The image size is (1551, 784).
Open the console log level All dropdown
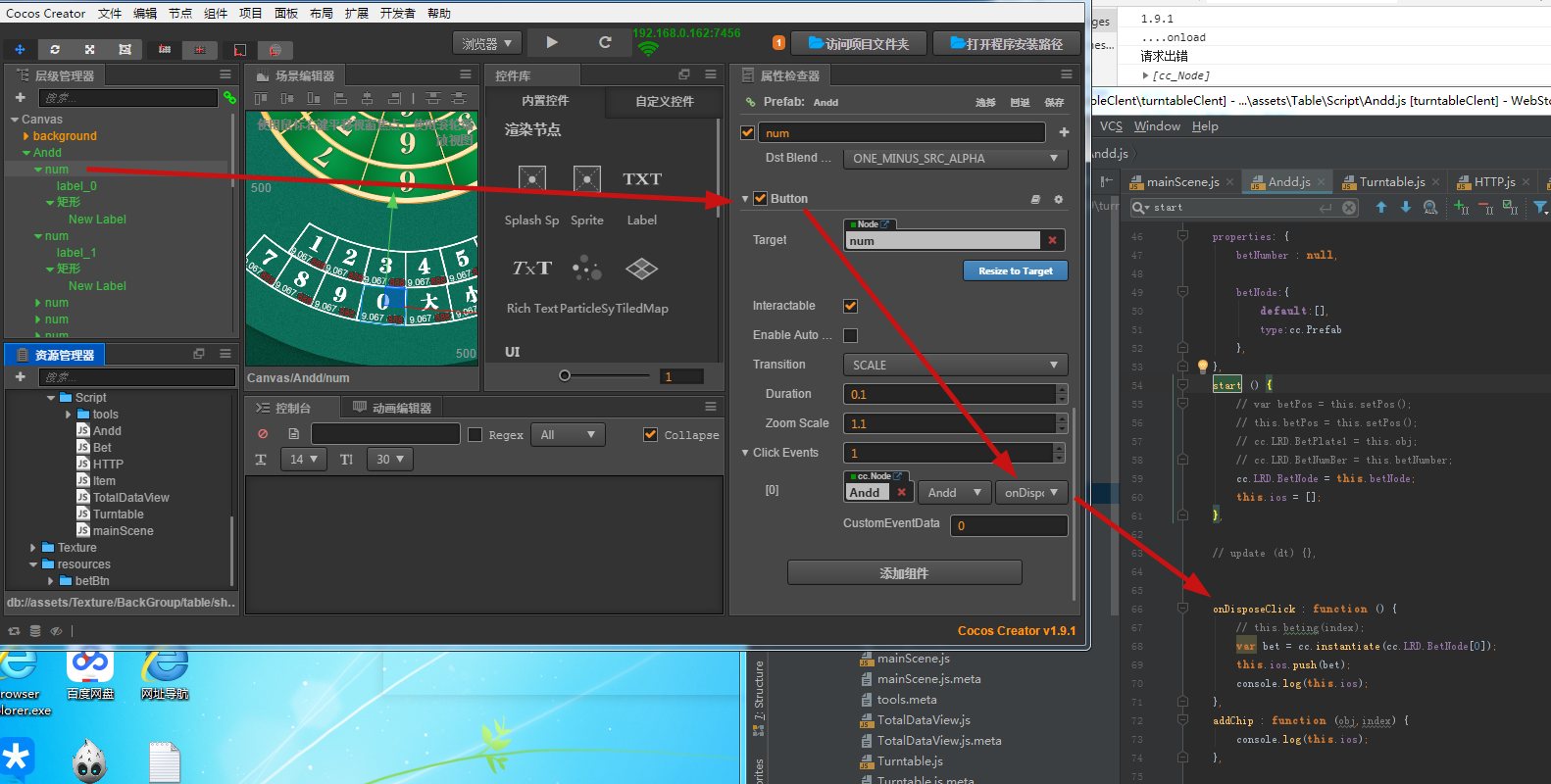tap(568, 434)
